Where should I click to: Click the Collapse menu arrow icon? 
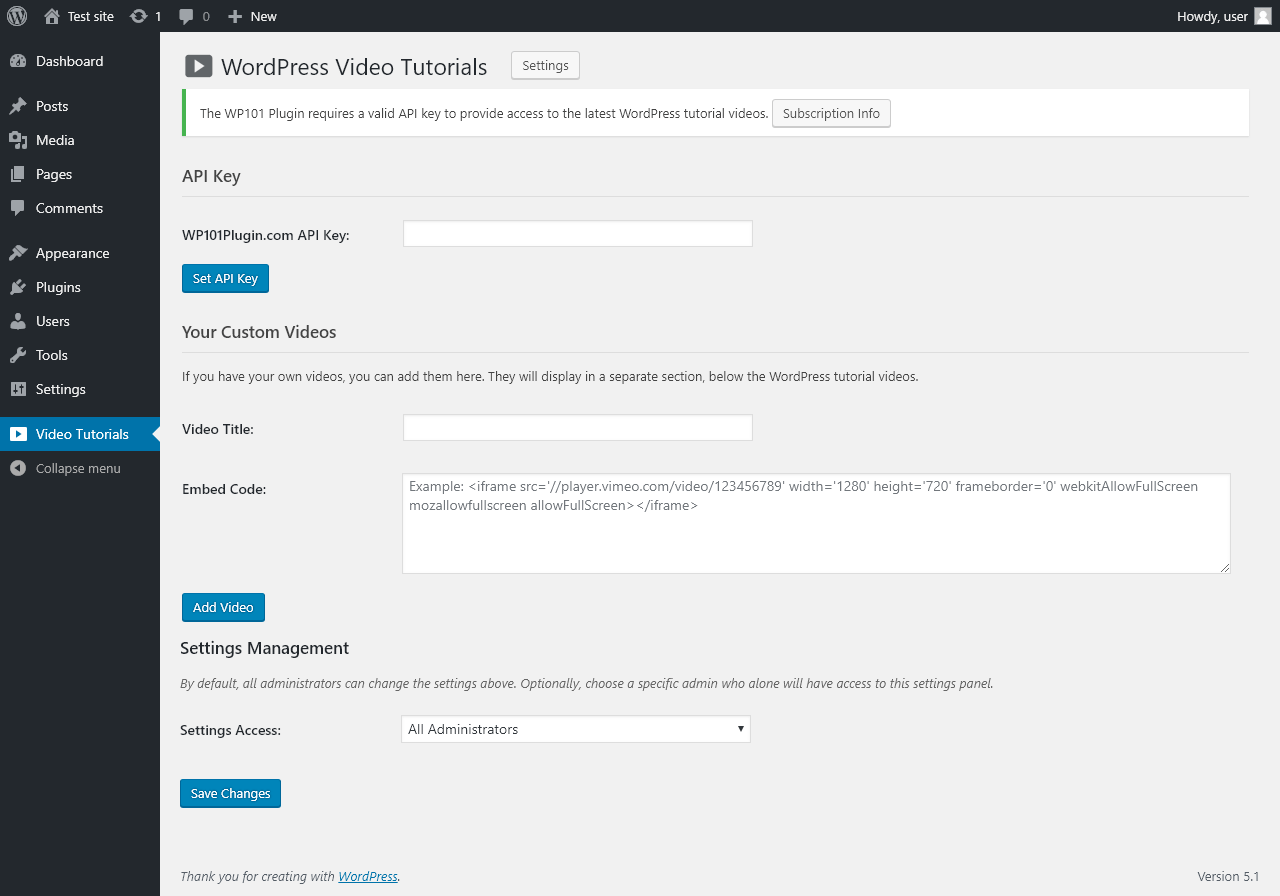[x=18, y=468]
